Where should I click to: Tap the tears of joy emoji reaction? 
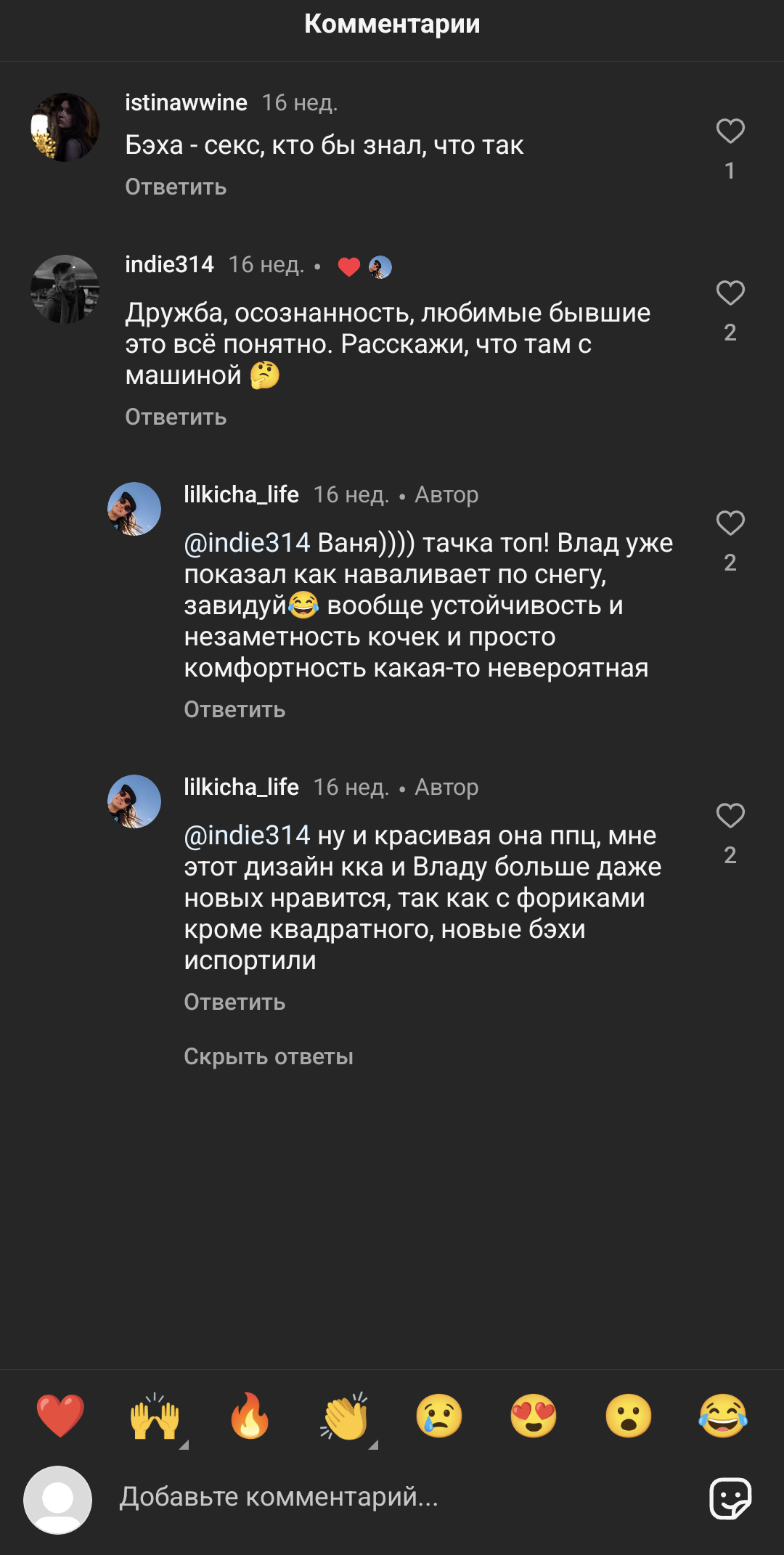[x=723, y=1416]
